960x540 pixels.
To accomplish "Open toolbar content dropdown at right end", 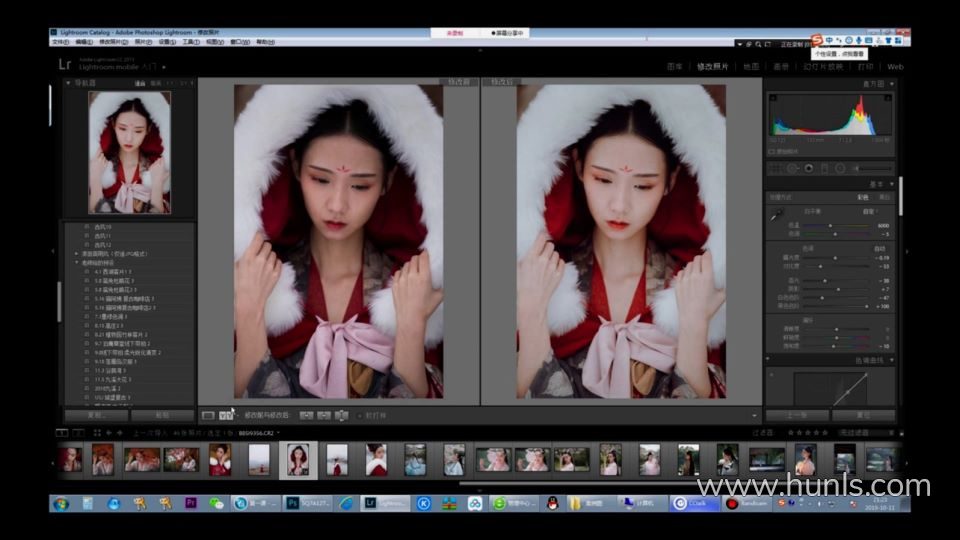I will coord(754,416).
